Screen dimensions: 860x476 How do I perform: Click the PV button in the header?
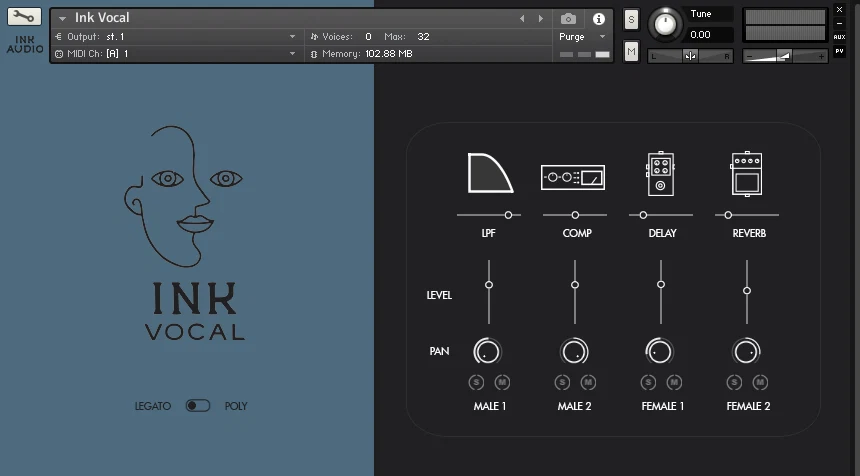839,51
